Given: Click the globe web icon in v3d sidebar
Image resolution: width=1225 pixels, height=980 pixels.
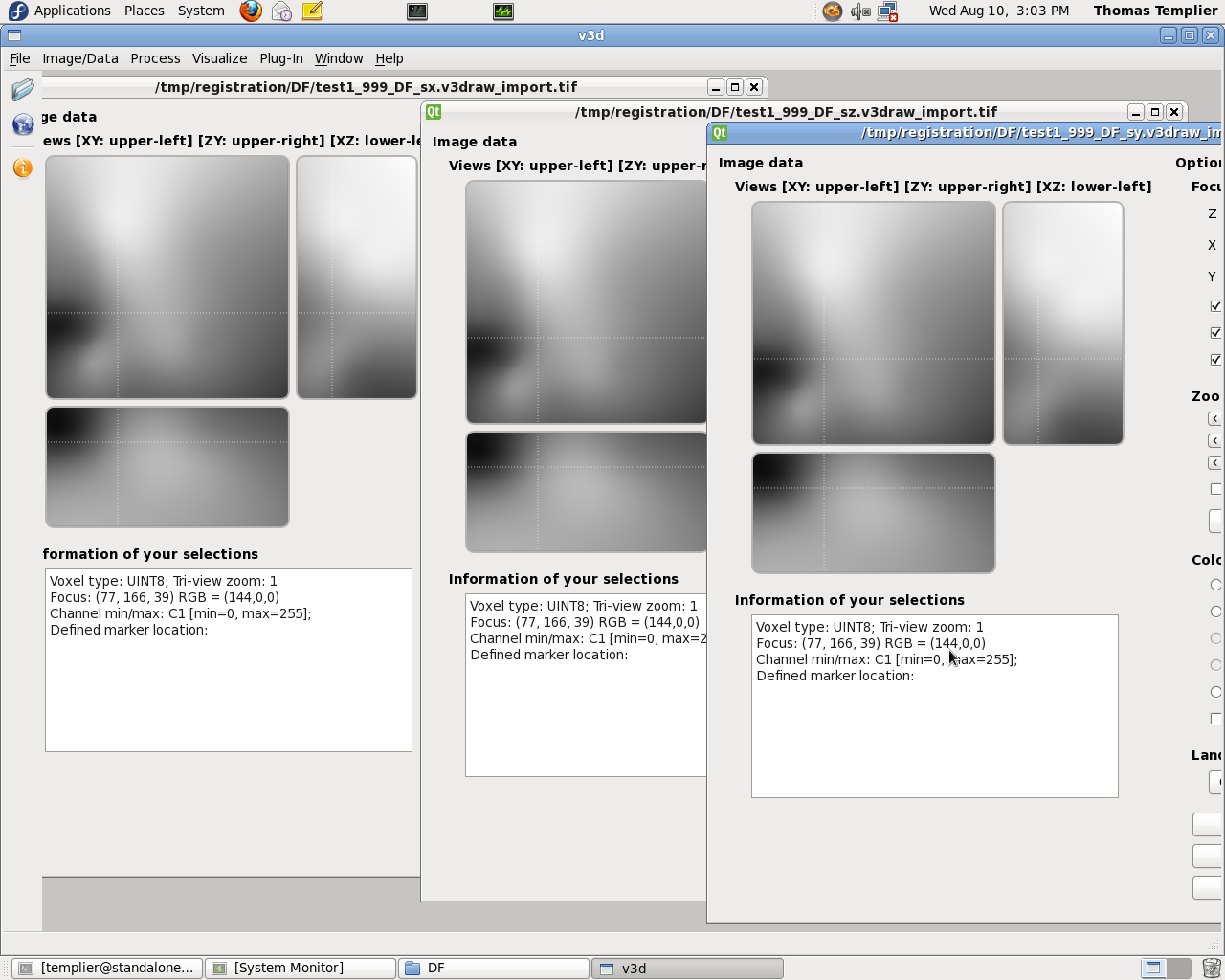Looking at the screenshot, I should [x=23, y=125].
